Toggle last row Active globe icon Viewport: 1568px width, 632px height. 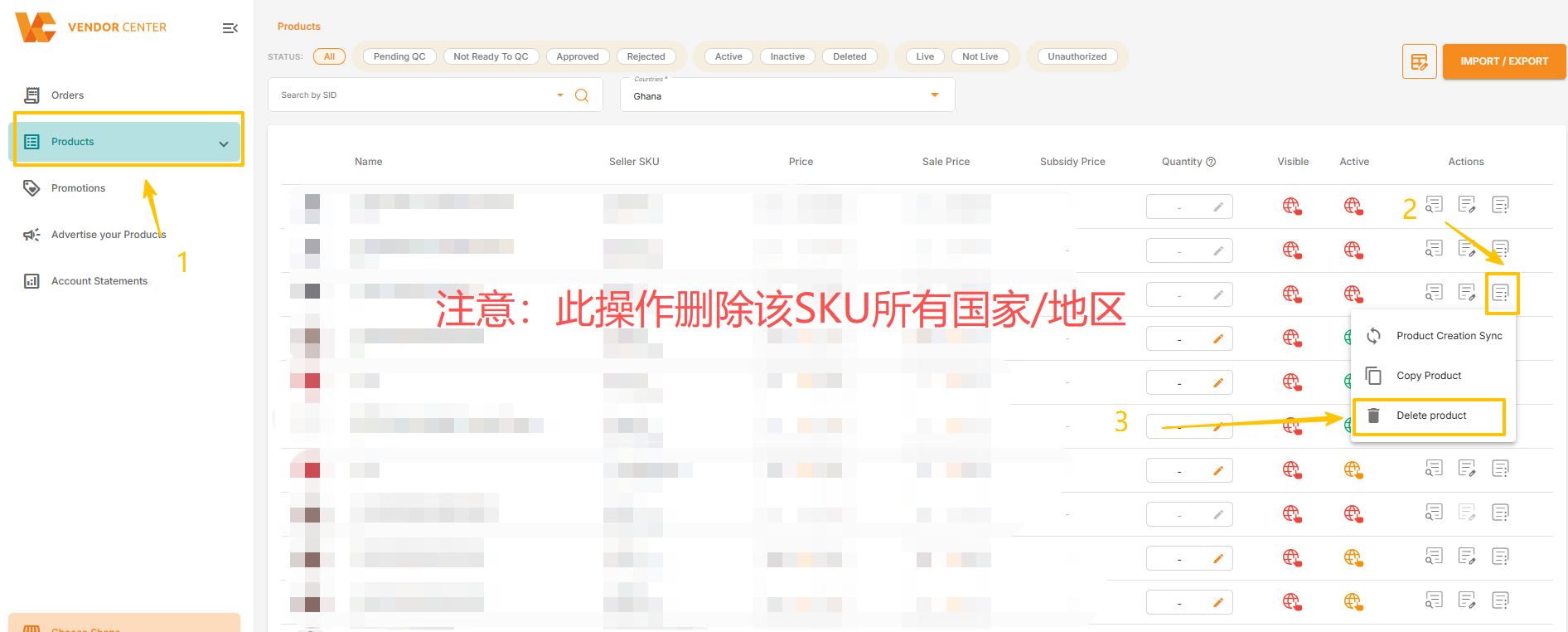point(1353,601)
